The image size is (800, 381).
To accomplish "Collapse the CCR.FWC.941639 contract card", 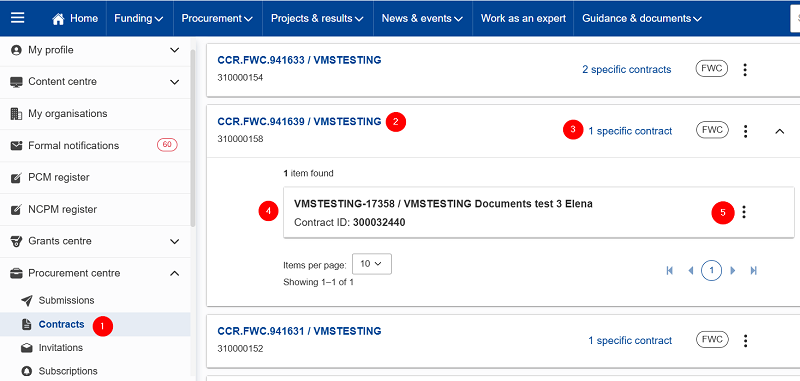I will [780, 131].
